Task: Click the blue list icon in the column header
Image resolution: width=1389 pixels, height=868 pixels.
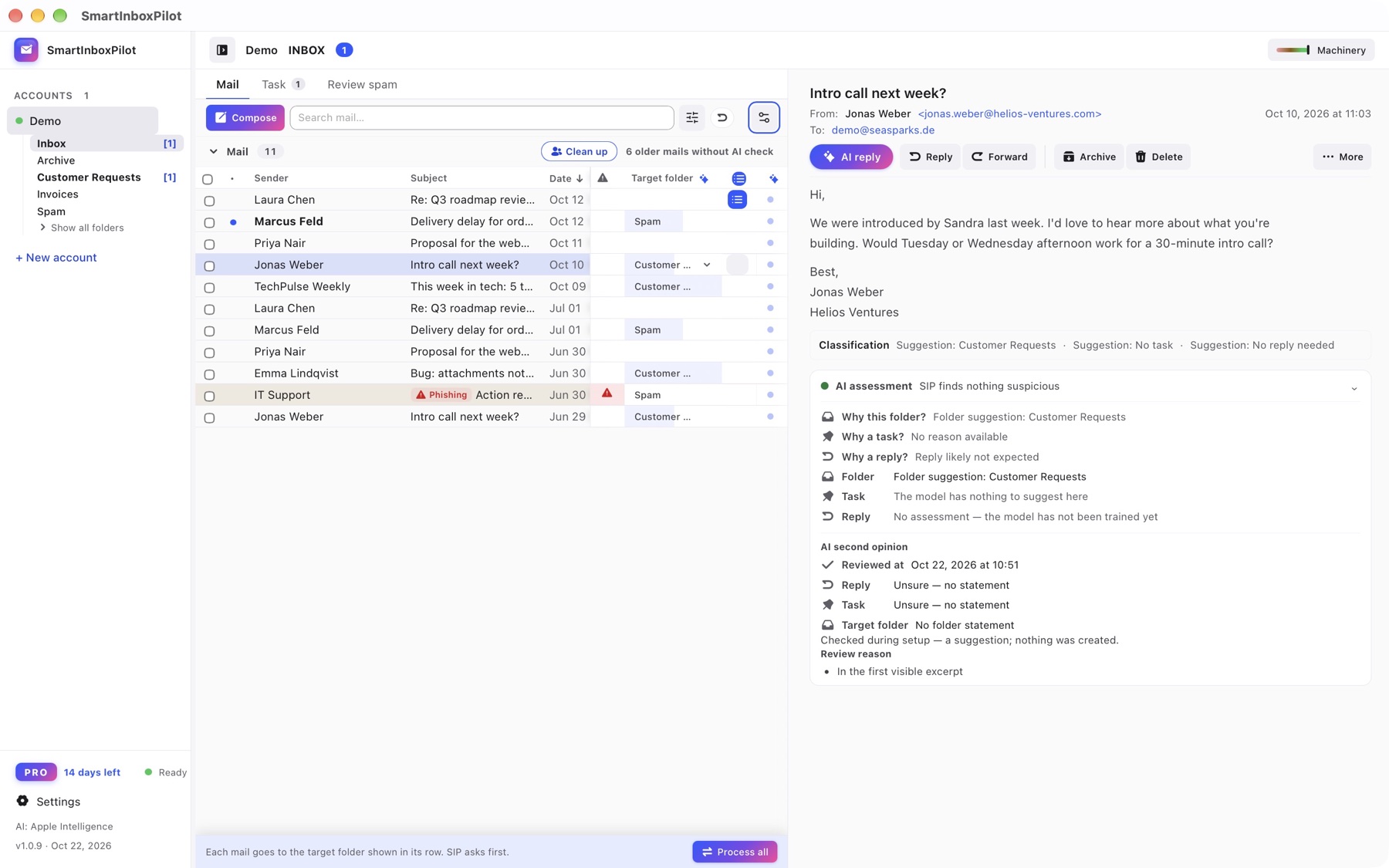Action: 739,178
